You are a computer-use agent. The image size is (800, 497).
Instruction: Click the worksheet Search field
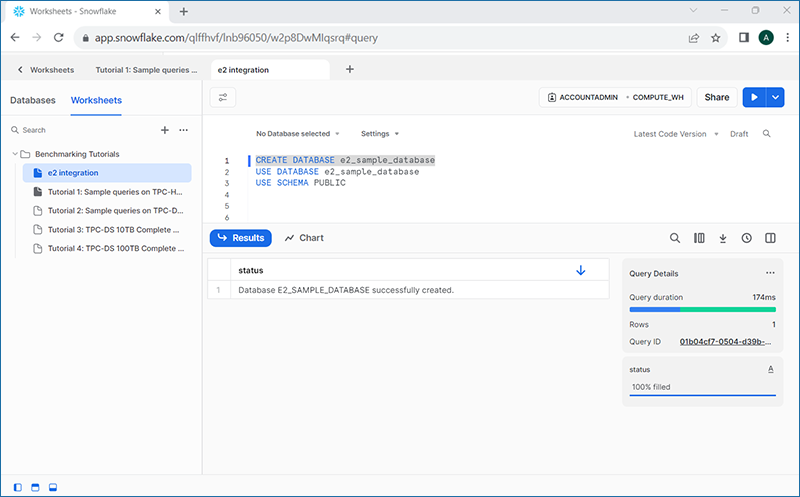[x=82, y=130]
